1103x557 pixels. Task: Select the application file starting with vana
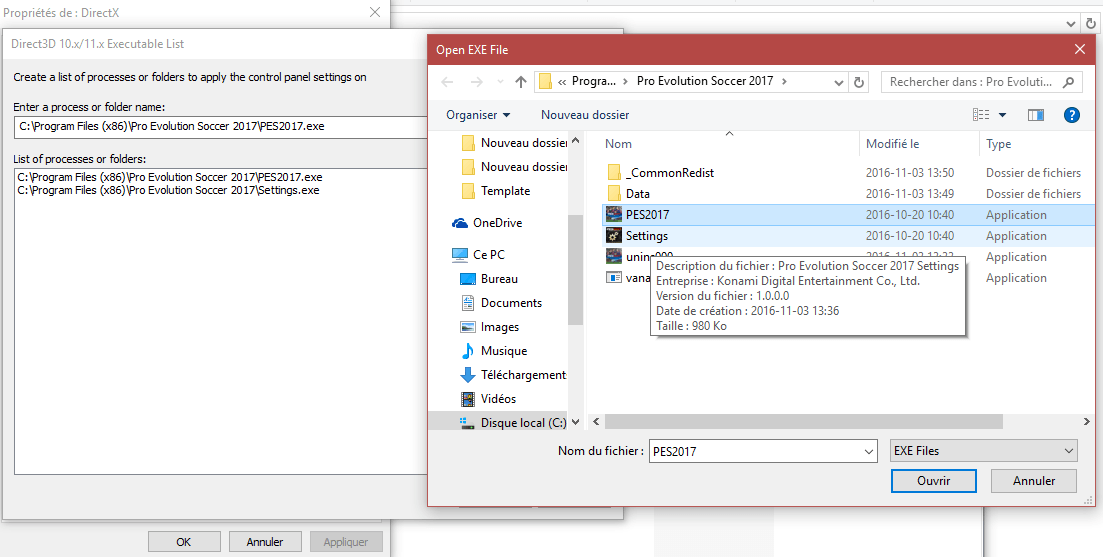coord(627,278)
